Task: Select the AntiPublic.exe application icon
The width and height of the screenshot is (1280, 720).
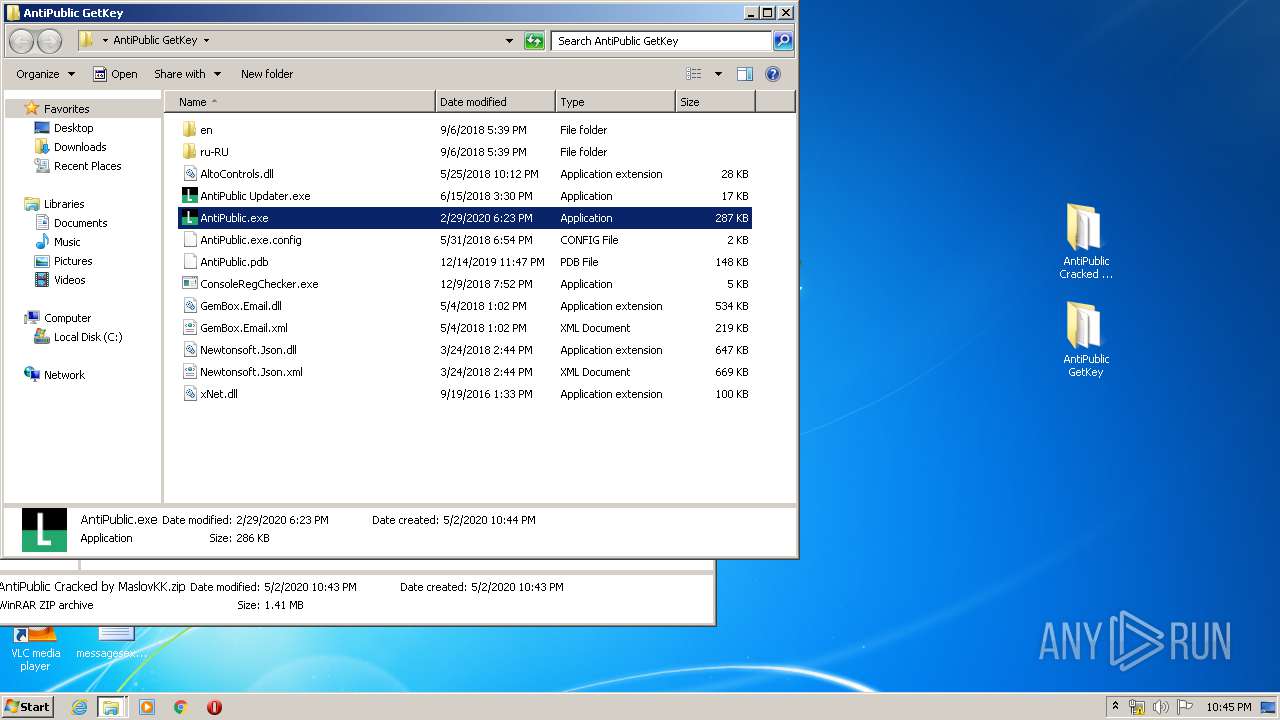Action: pyautogui.click(x=190, y=218)
